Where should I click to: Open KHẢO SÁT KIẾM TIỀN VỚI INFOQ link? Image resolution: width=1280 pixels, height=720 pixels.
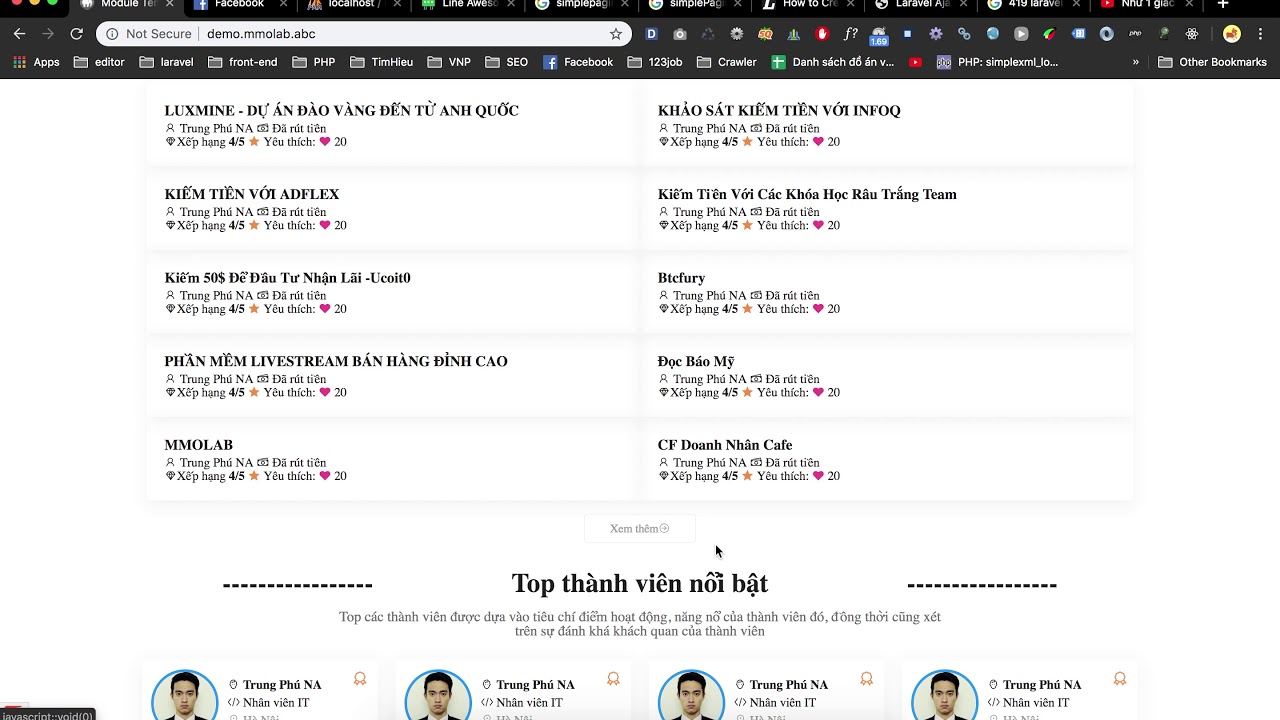point(779,111)
